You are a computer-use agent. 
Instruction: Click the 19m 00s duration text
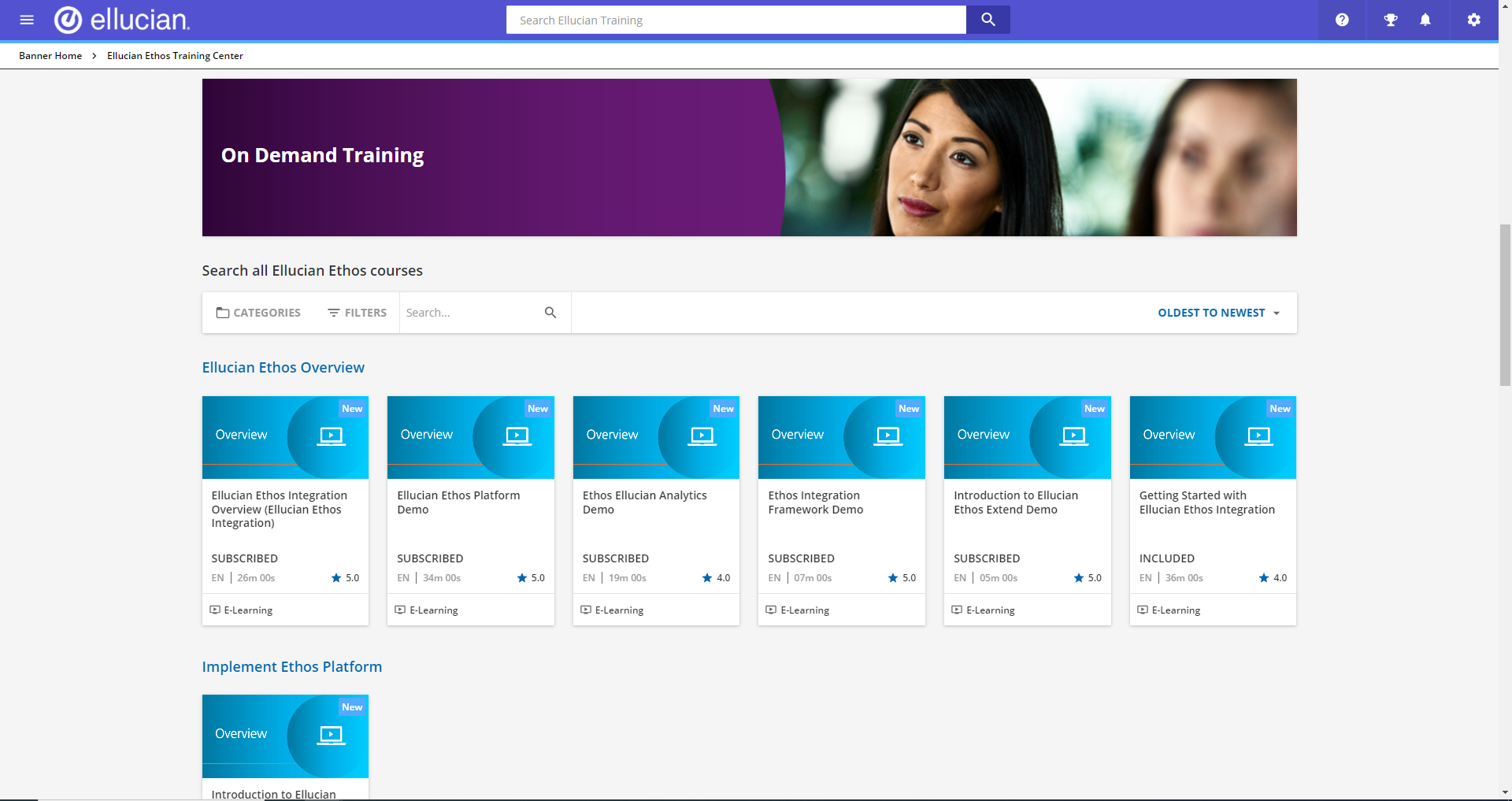(x=627, y=578)
